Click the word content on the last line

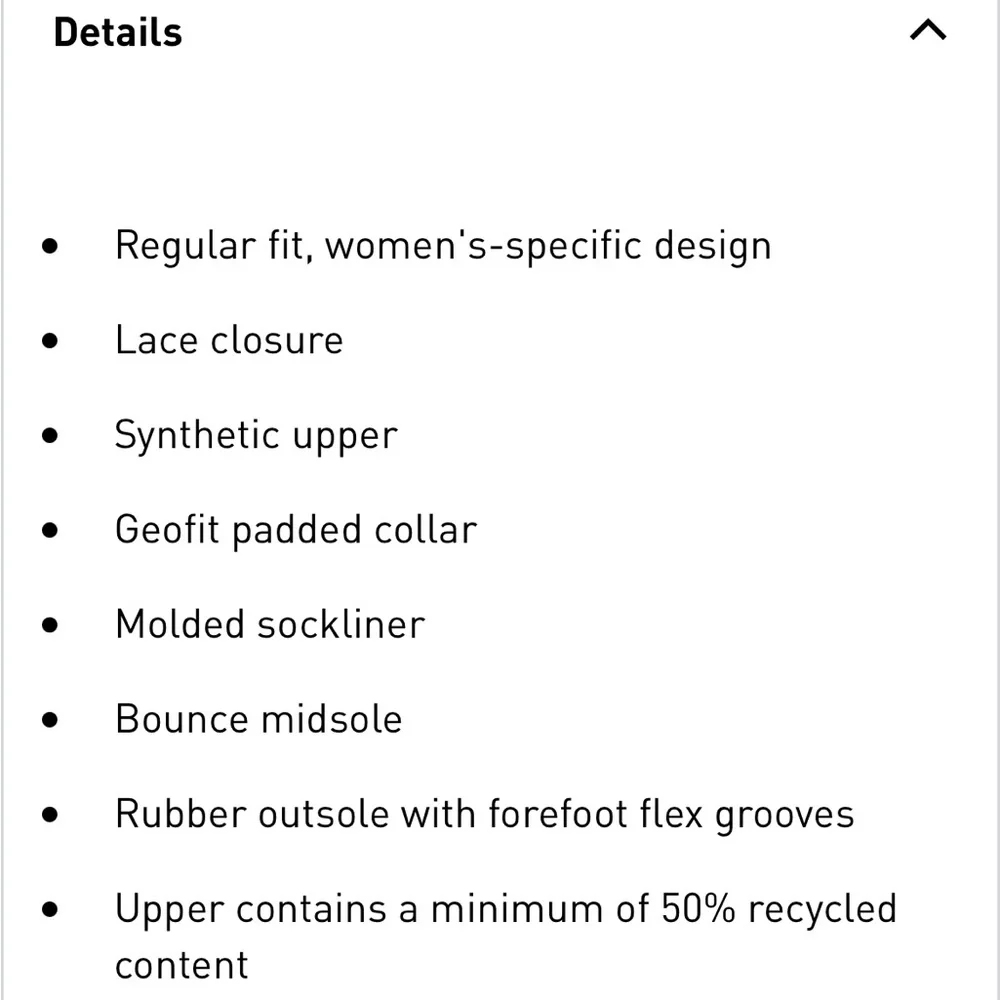point(181,966)
